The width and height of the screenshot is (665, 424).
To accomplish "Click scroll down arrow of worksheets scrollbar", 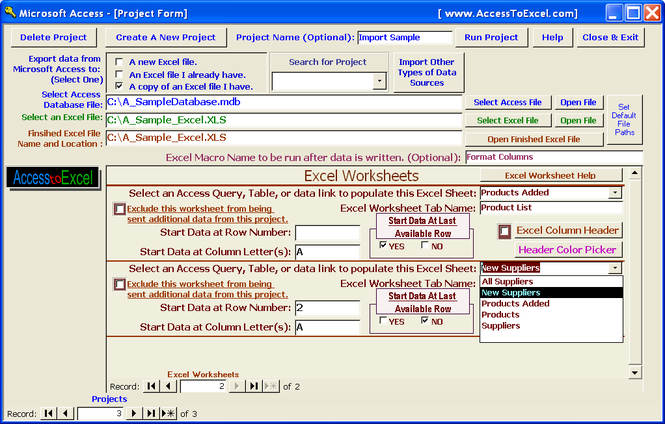I will 635,373.
